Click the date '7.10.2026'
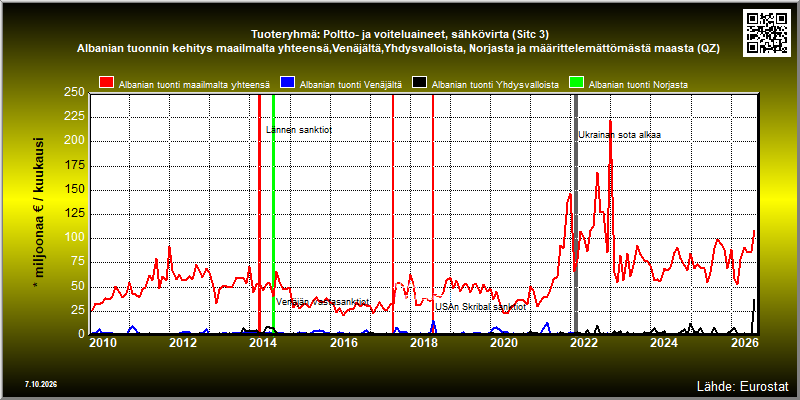Screen dimensions: 800x400 coord(41,384)
